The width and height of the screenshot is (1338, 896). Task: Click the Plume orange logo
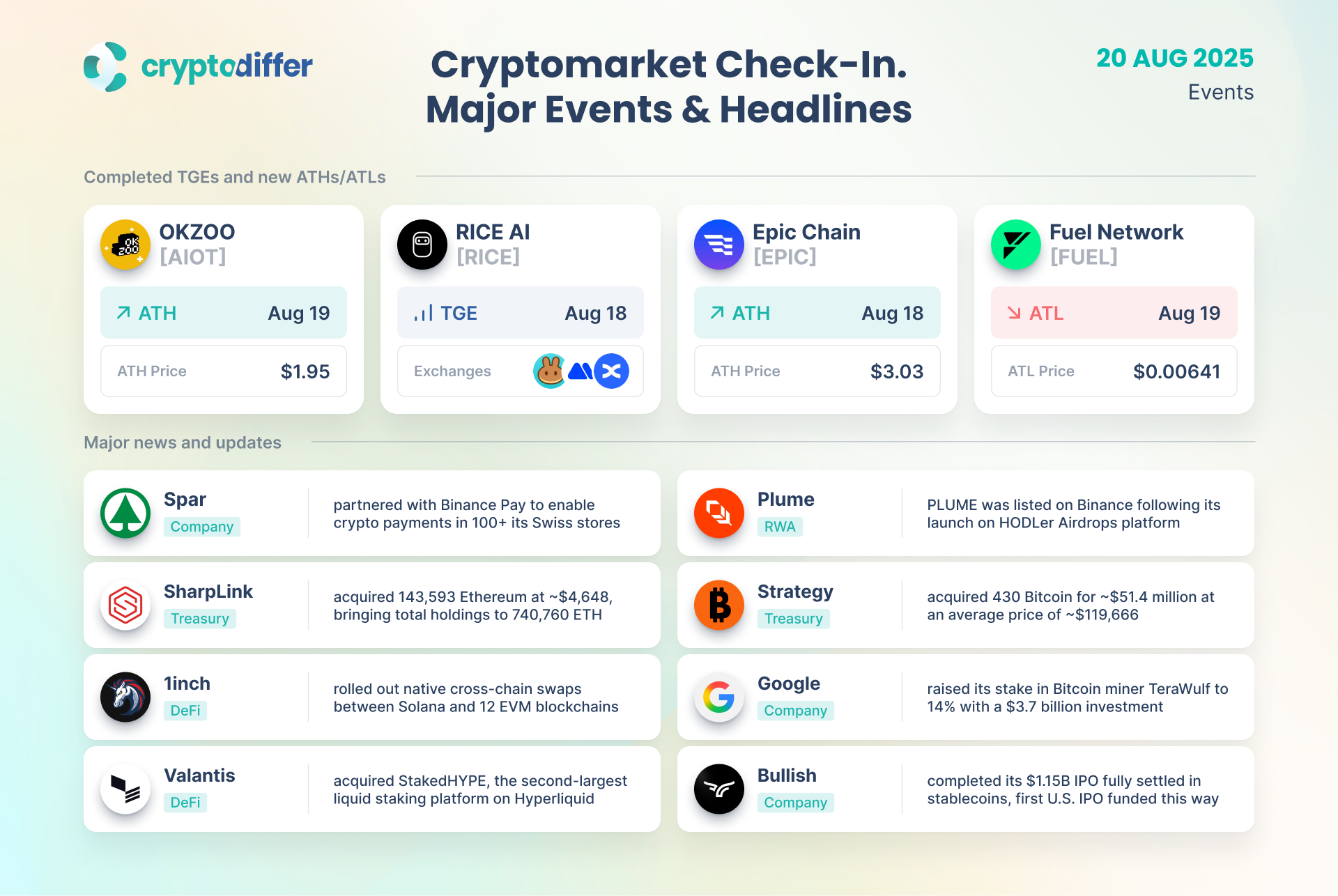pos(719,513)
